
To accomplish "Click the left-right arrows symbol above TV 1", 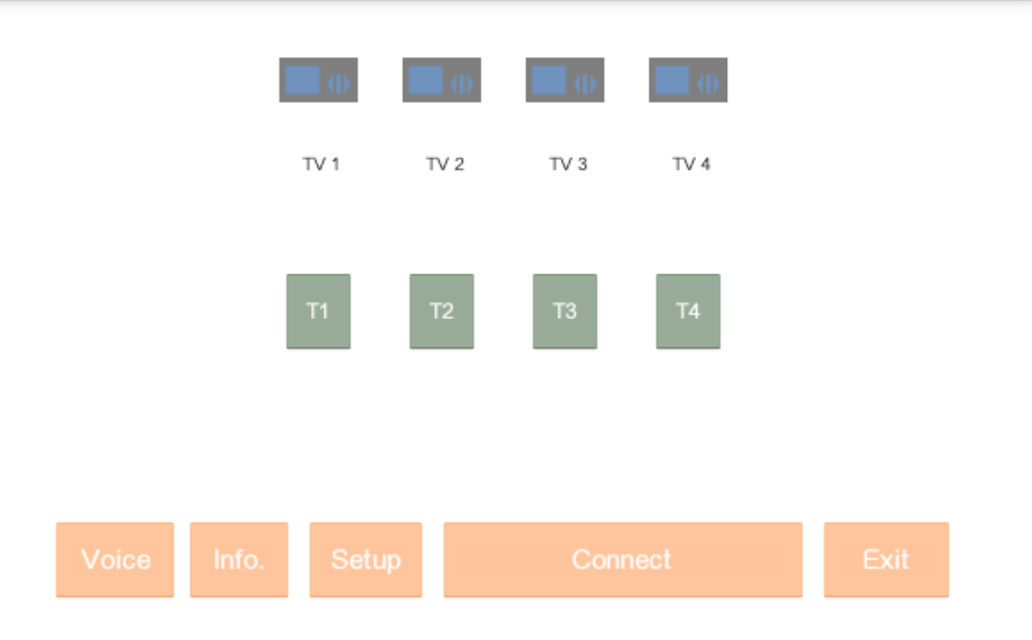I will coord(339,84).
